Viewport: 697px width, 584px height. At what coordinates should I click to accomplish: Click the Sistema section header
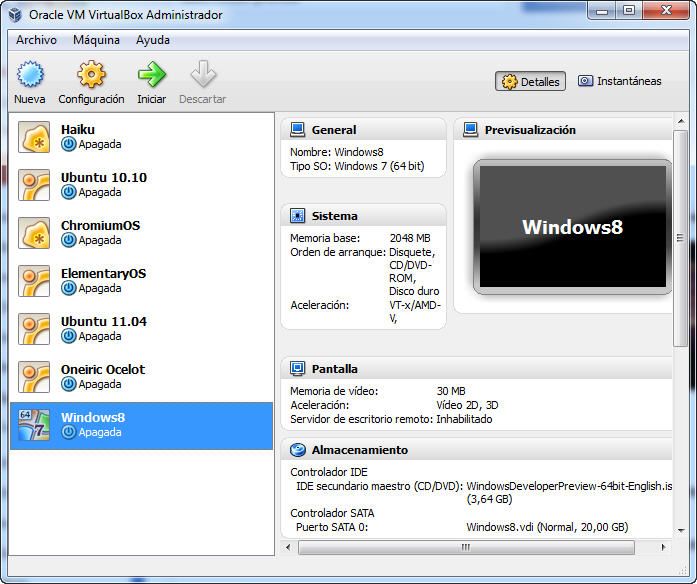click(334, 216)
